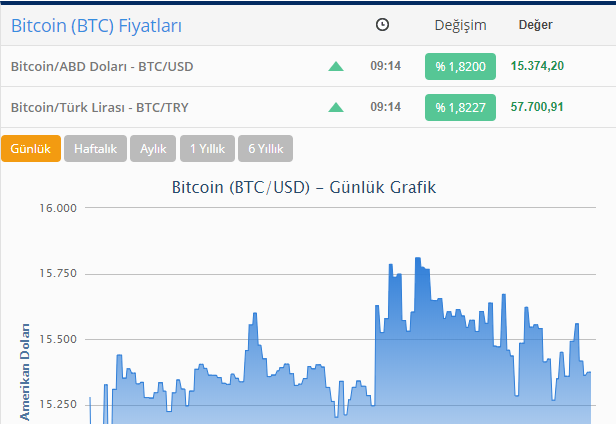
Task: Click the chart title Bitcoin (BTC/USD) – Günlük Grafik
Action: [x=304, y=187]
